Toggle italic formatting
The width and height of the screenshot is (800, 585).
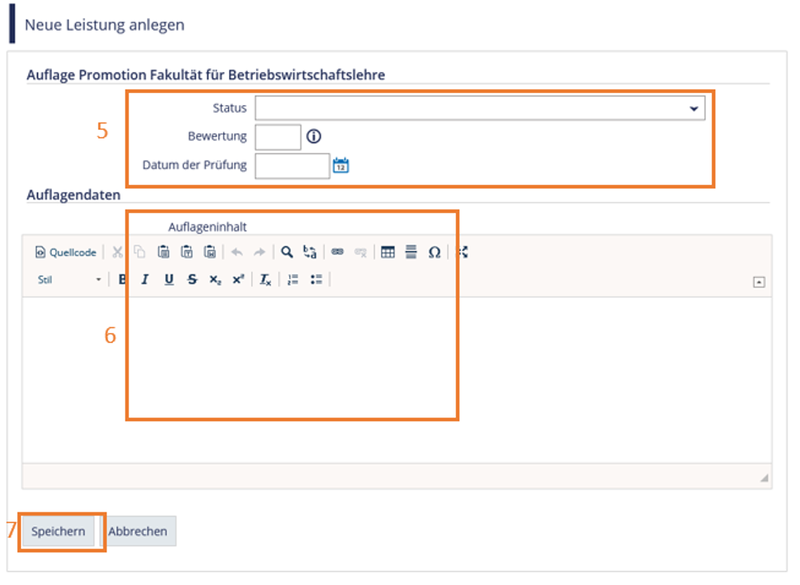coord(145,280)
